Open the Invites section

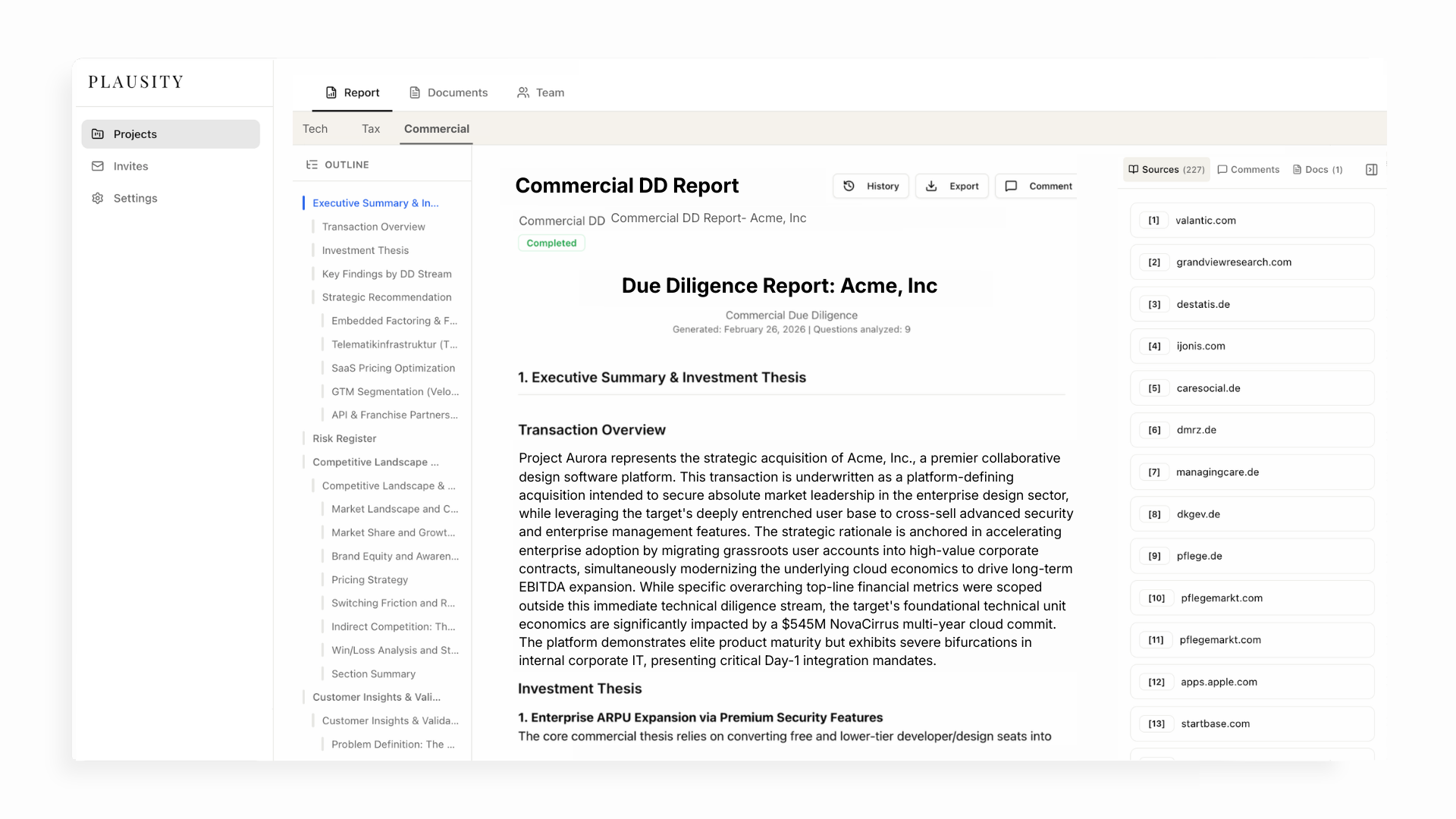pos(130,166)
